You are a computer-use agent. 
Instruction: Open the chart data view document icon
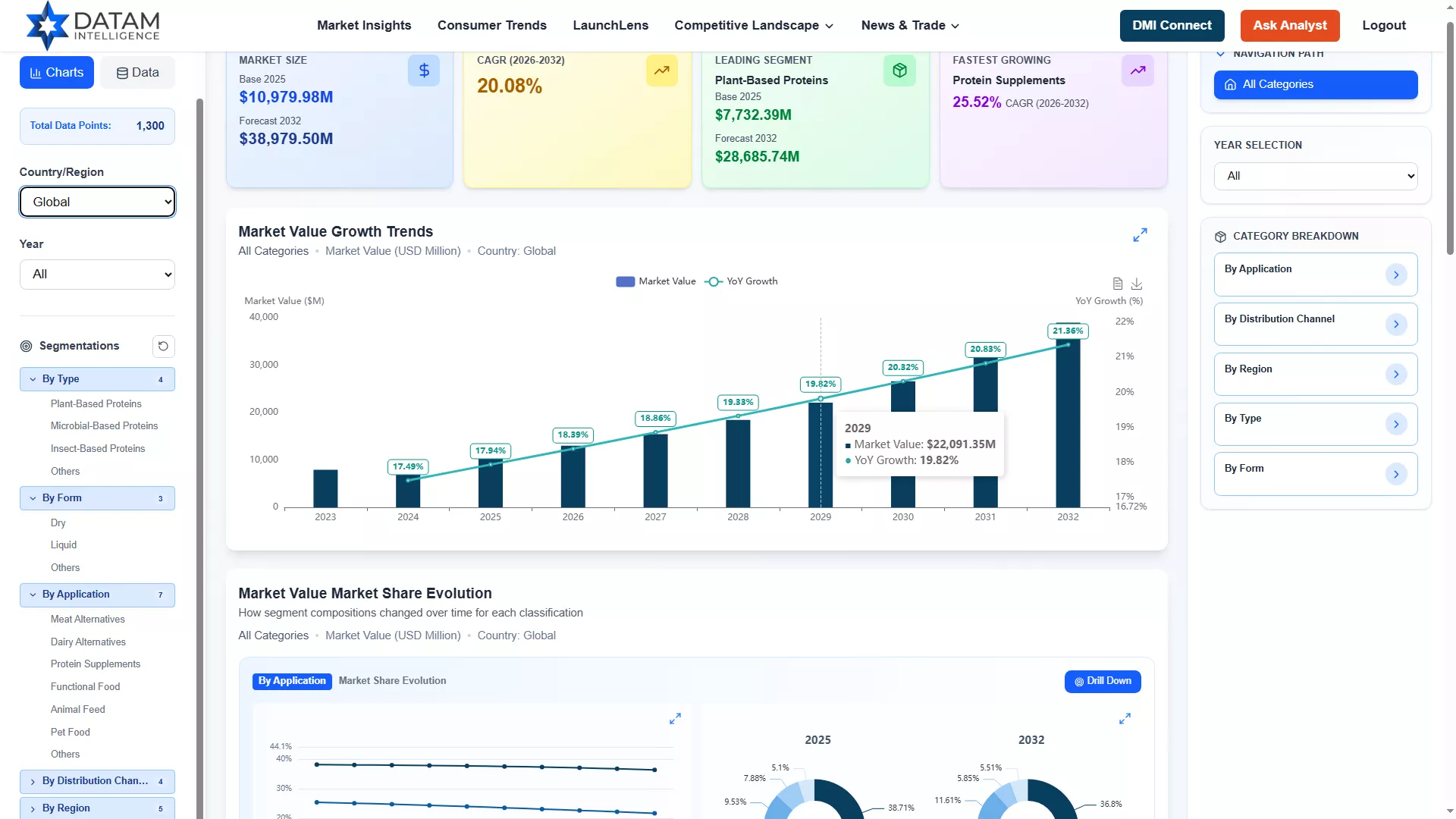(1117, 284)
